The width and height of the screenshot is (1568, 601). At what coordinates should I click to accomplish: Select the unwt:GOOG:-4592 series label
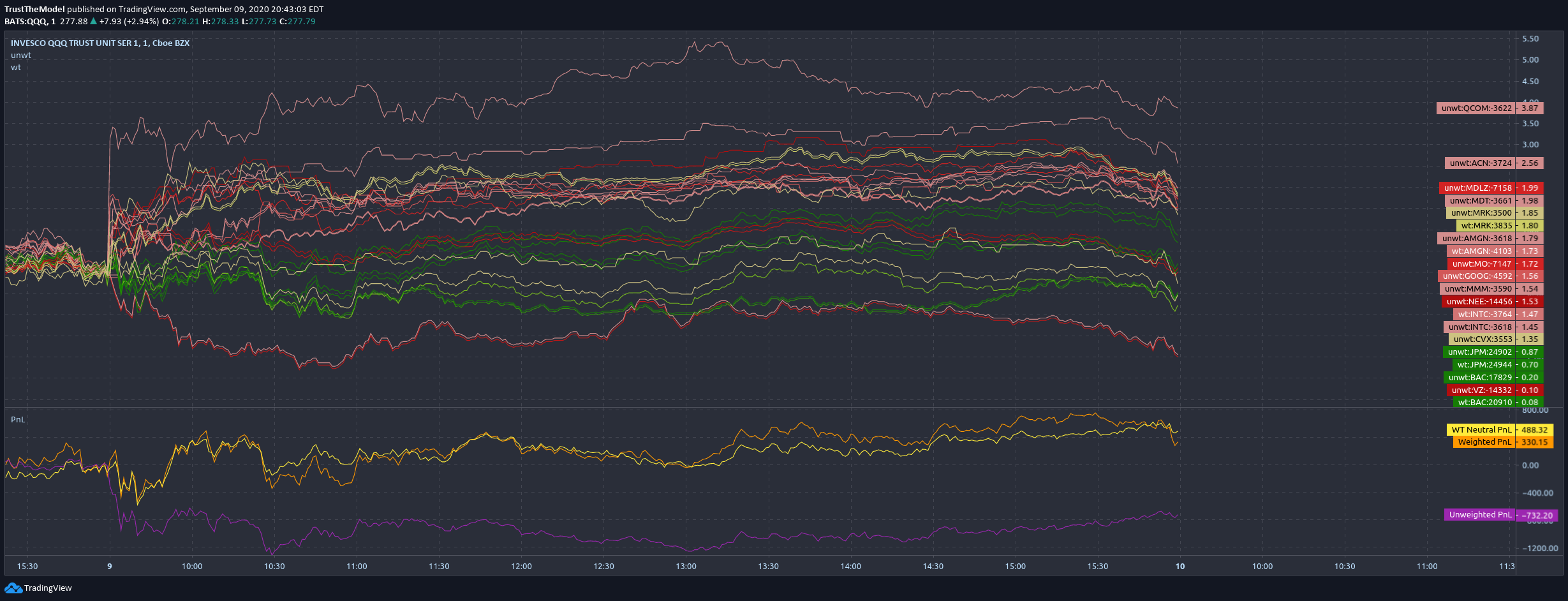point(1477,276)
